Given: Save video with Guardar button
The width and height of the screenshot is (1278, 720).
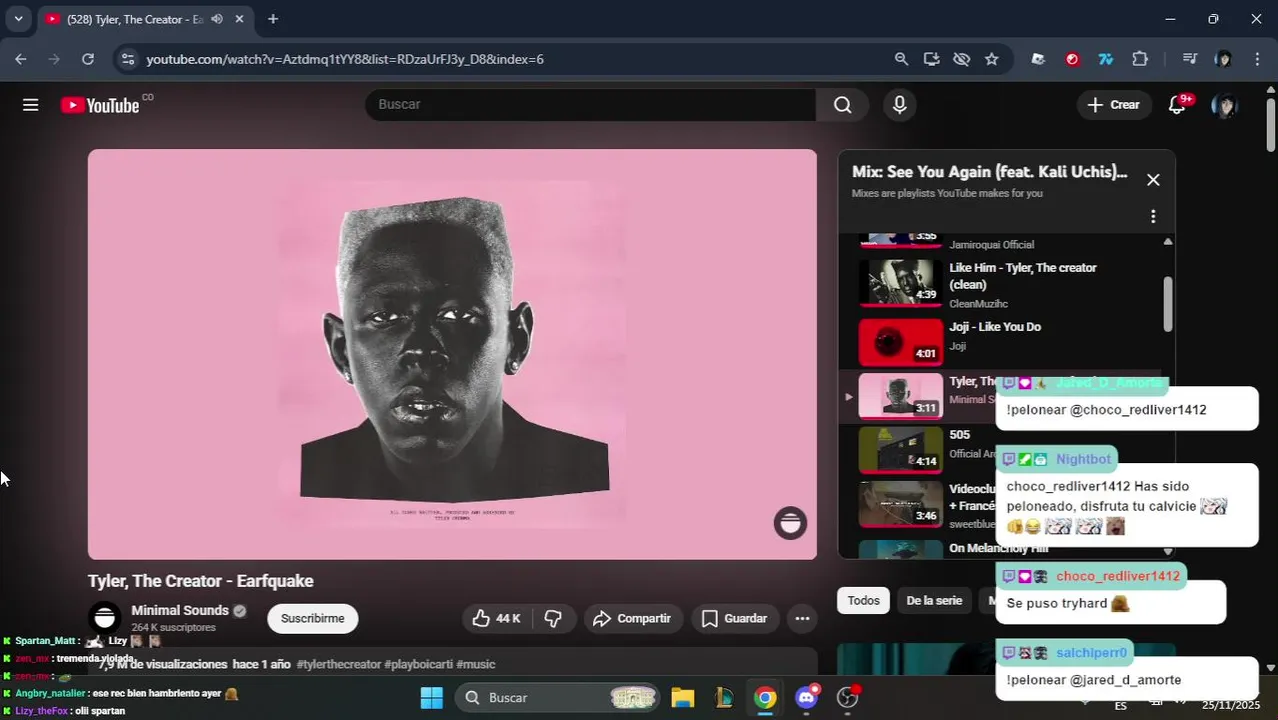Looking at the screenshot, I should point(734,619).
